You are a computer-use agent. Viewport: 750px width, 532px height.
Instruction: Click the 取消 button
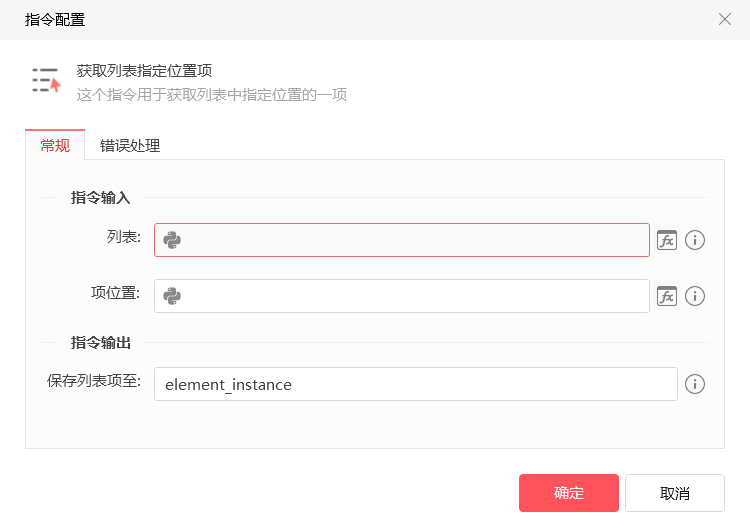tap(674, 493)
